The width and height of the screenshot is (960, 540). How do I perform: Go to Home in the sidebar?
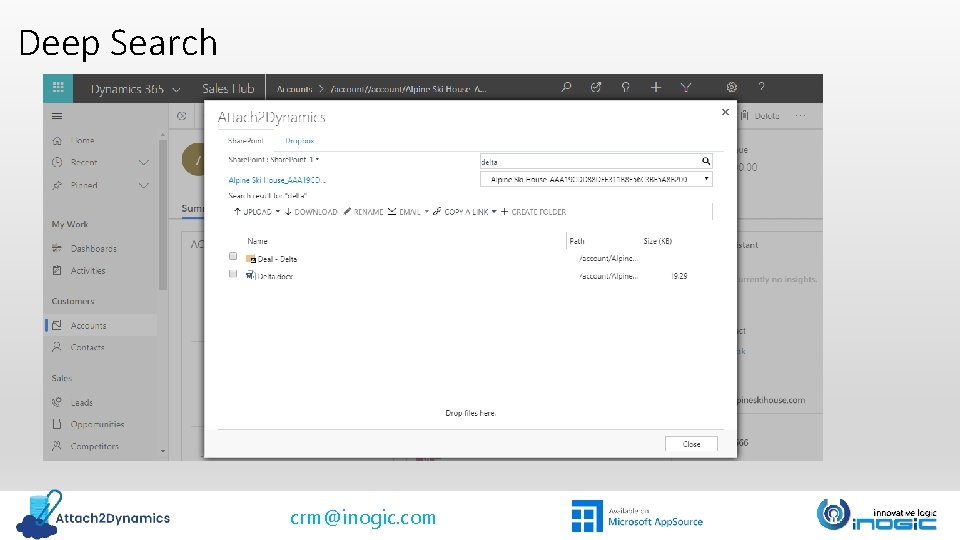[x=82, y=140]
